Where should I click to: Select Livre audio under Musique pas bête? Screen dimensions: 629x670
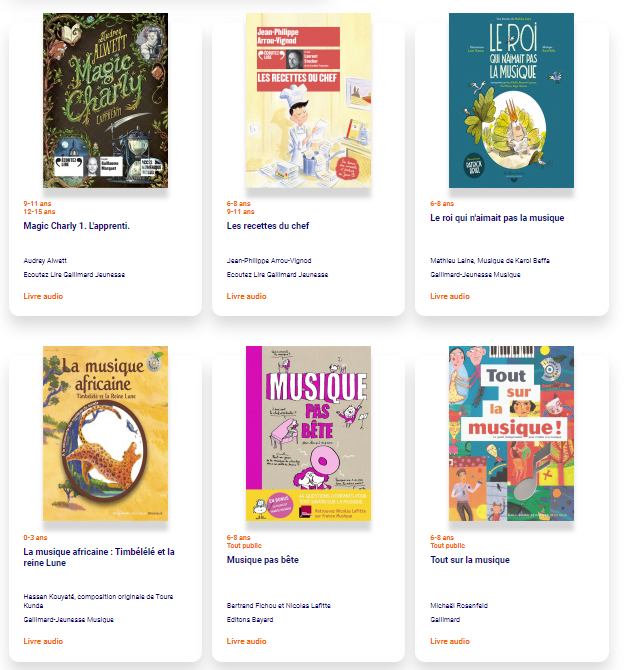[246, 641]
